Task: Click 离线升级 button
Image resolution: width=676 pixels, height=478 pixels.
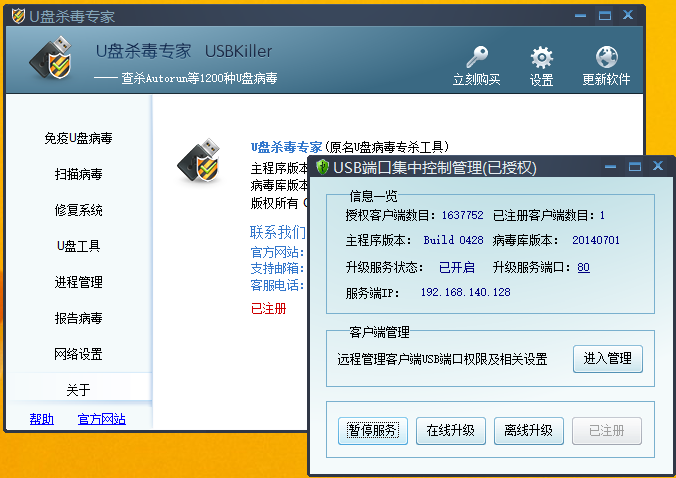Action: [x=529, y=431]
